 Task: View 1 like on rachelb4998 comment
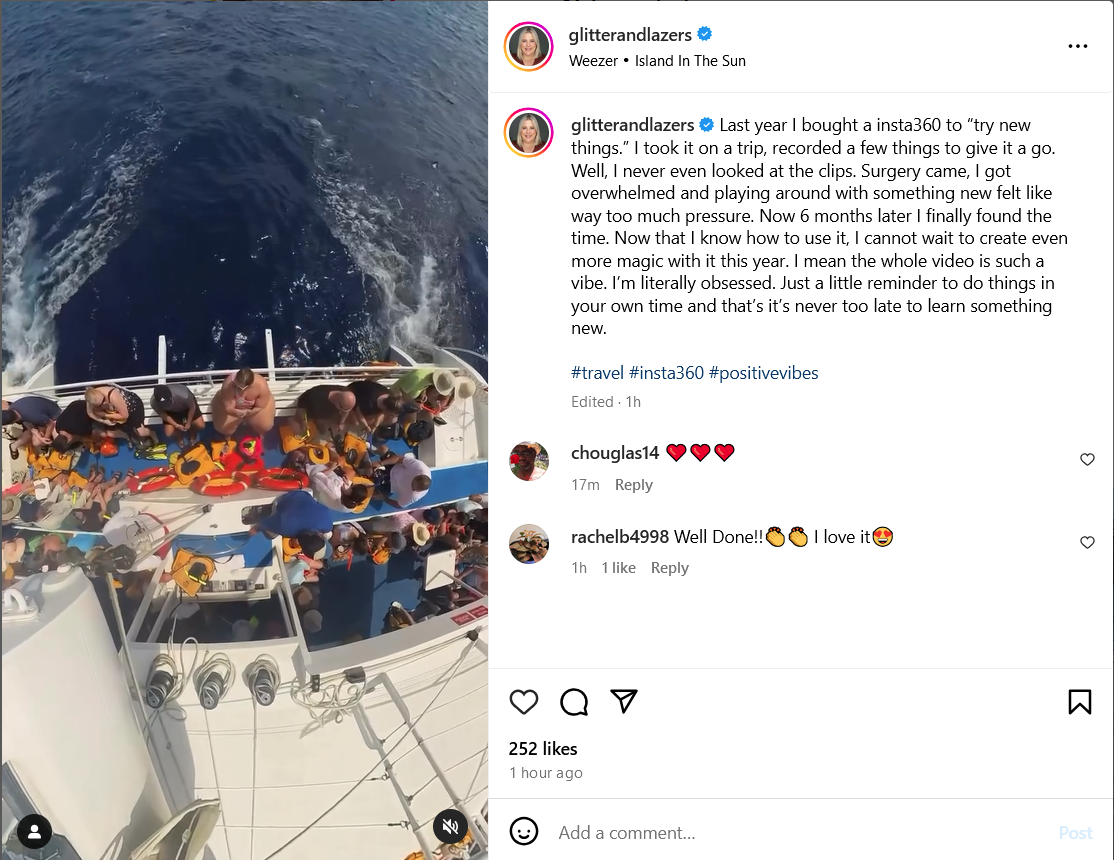(618, 568)
